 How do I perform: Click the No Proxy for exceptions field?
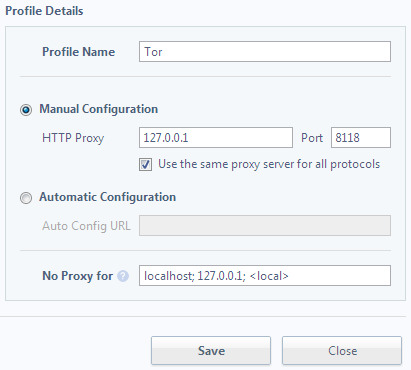pyautogui.click(x=265, y=275)
